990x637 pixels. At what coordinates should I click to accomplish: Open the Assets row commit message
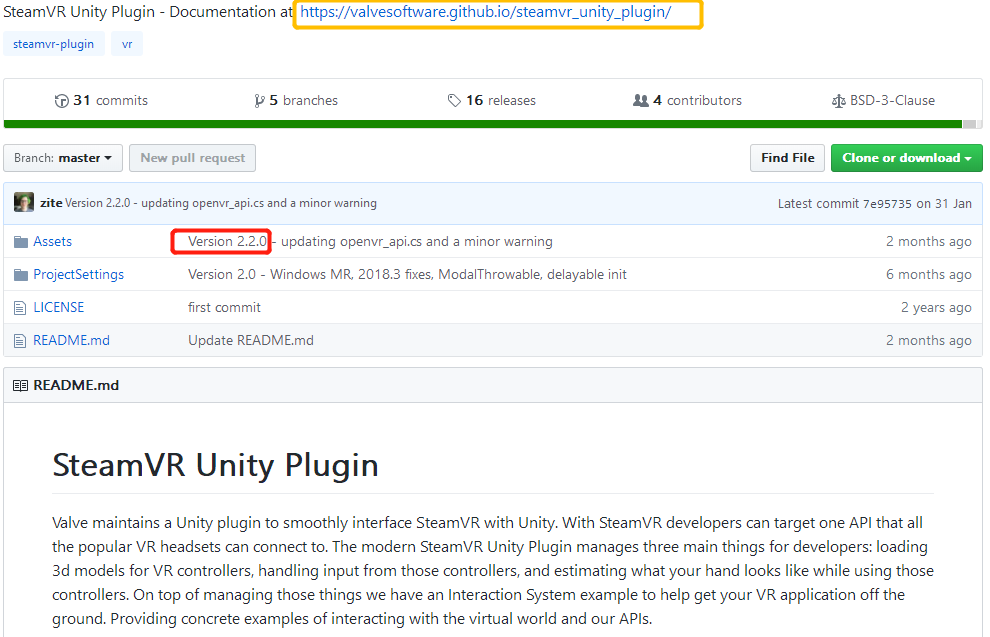tap(370, 242)
